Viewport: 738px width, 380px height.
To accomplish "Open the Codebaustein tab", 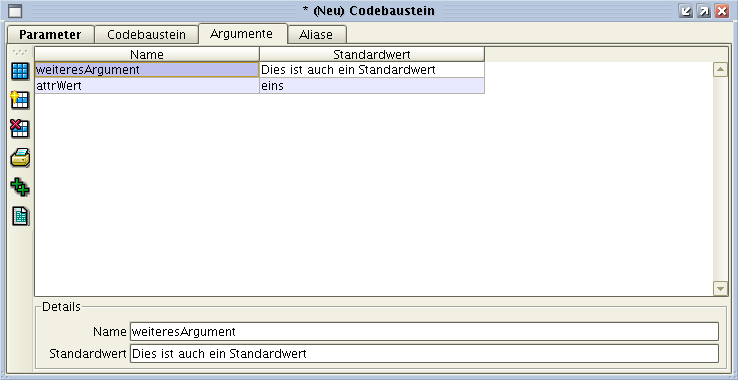I will pos(146,35).
